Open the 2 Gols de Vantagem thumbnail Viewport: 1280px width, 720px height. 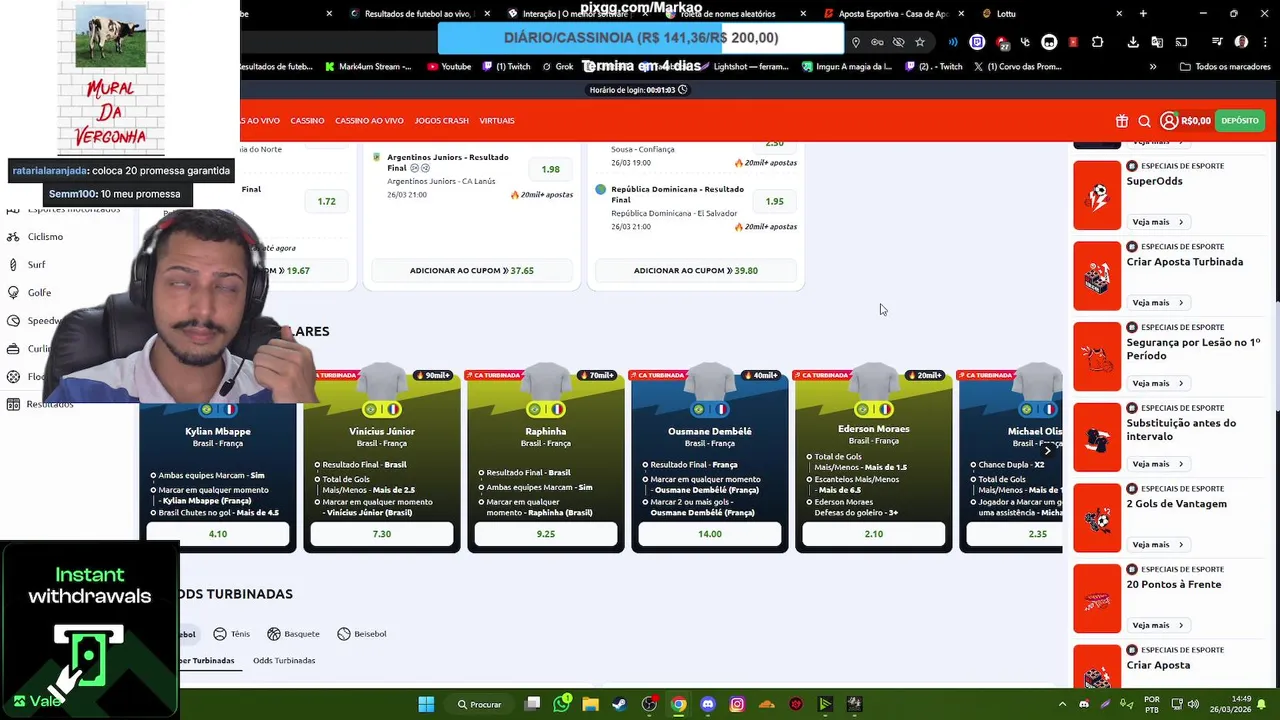1097,518
